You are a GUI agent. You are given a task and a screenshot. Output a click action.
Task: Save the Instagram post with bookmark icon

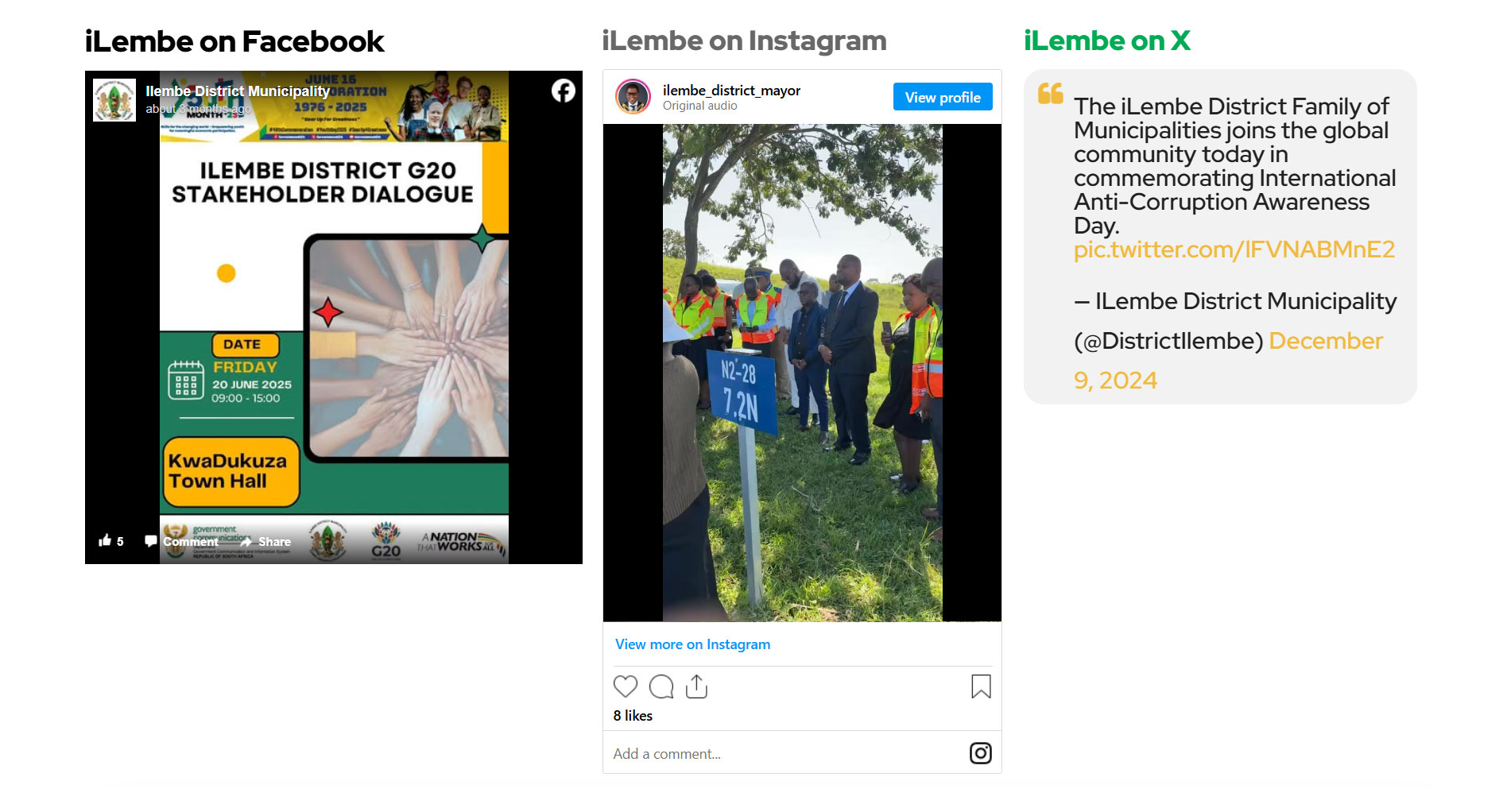coord(981,686)
